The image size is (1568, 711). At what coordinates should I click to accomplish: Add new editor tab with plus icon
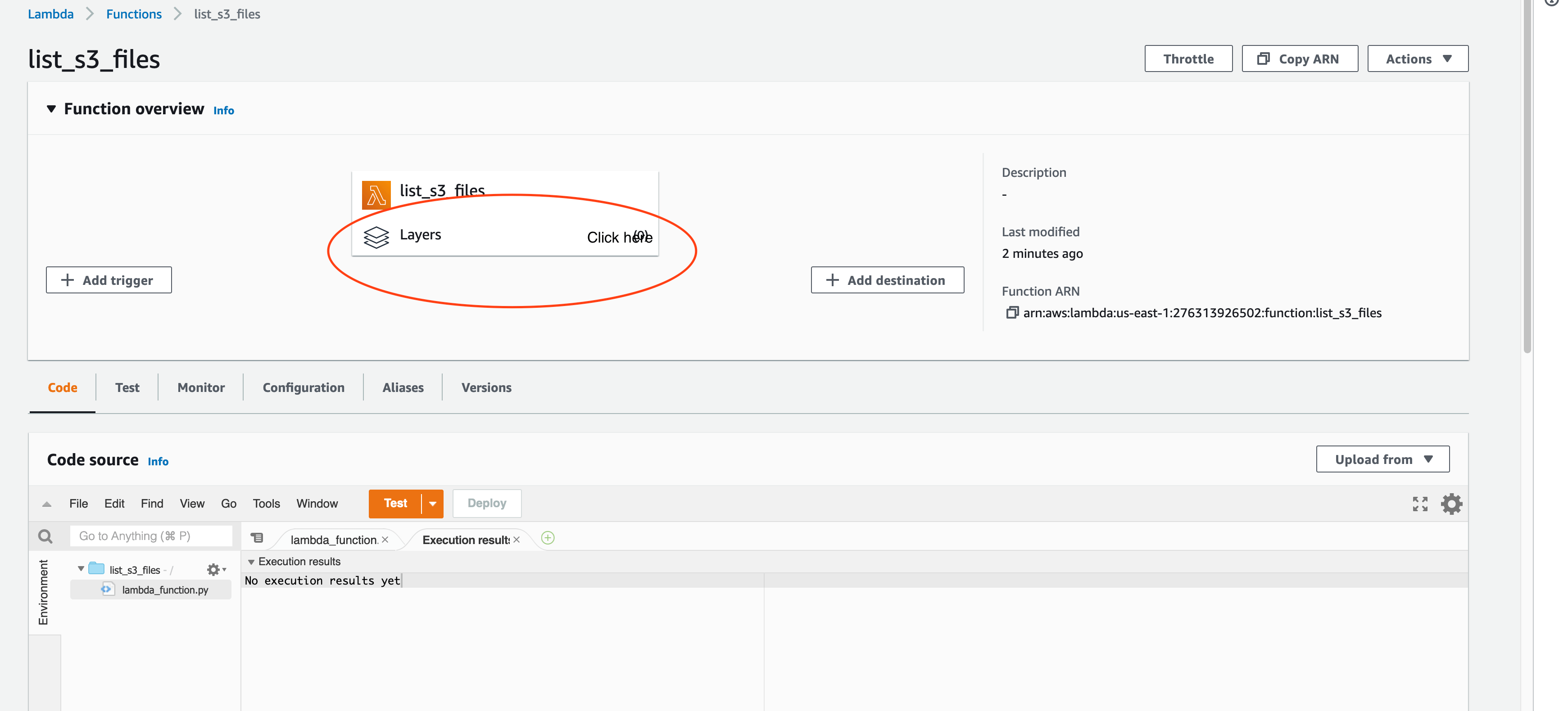point(547,538)
